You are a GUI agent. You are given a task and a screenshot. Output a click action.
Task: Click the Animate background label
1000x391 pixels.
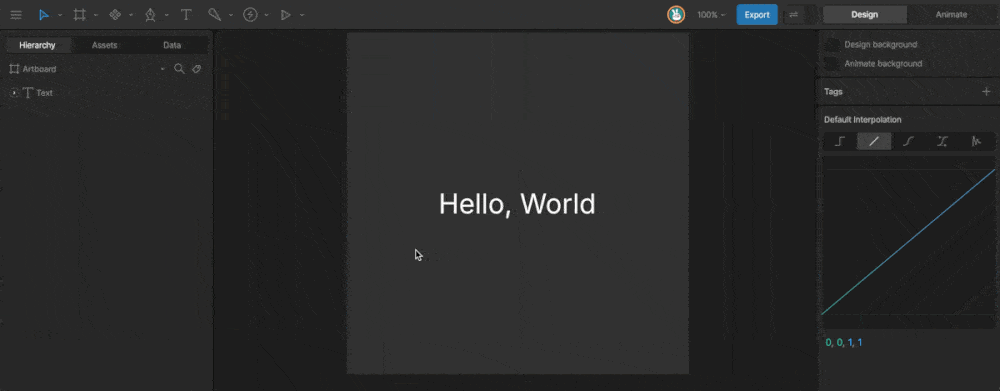pyautogui.click(x=883, y=64)
